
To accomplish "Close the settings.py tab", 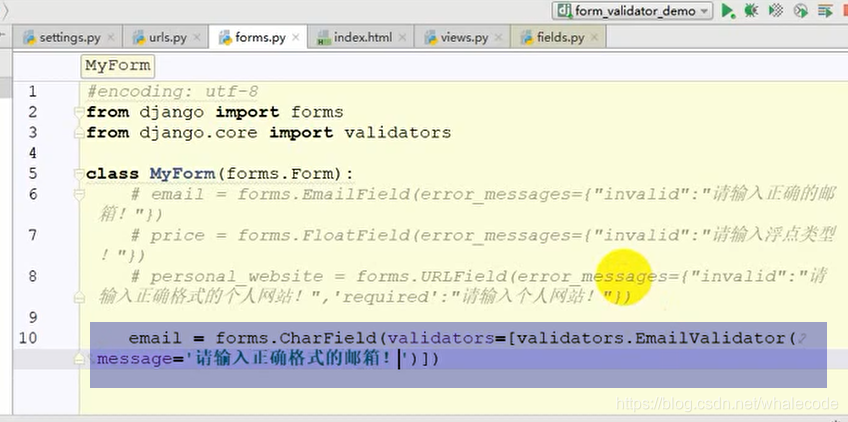I will pos(111,38).
